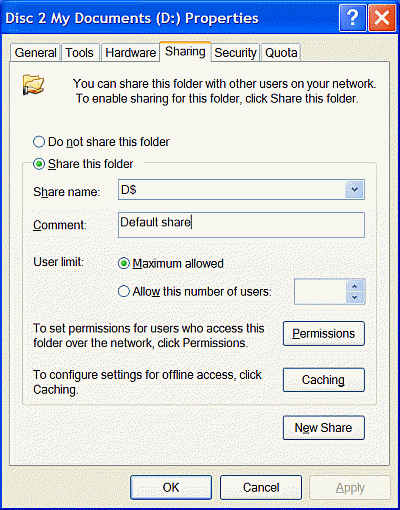
Task: Click the Comment label
Action: [x=60, y=225]
